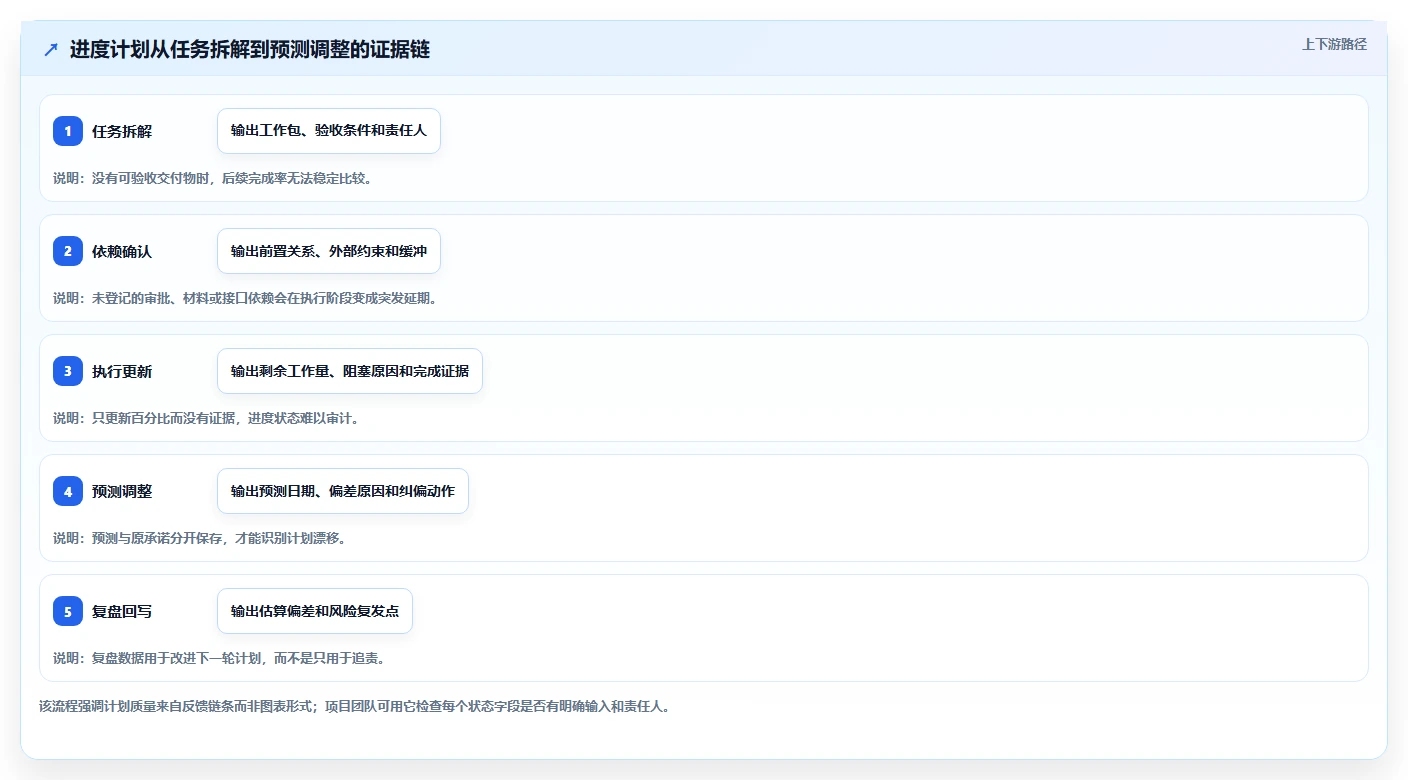The image size is (1408, 780).
Task: Select step number badge 2
Action: [68, 251]
